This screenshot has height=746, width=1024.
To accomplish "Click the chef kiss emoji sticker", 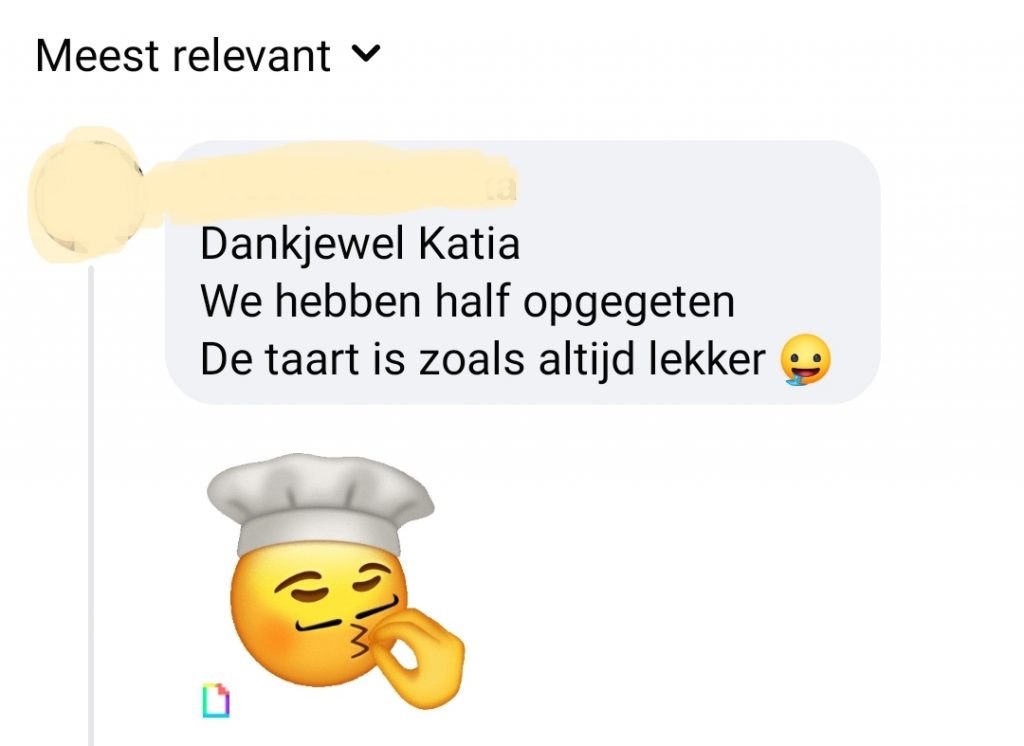I will [335, 581].
